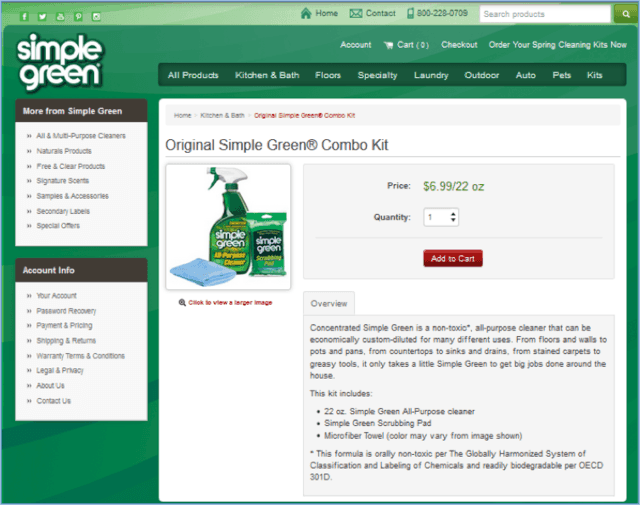
Task: Decrease quantity with the down arrow
Action: tap(453, 220)
